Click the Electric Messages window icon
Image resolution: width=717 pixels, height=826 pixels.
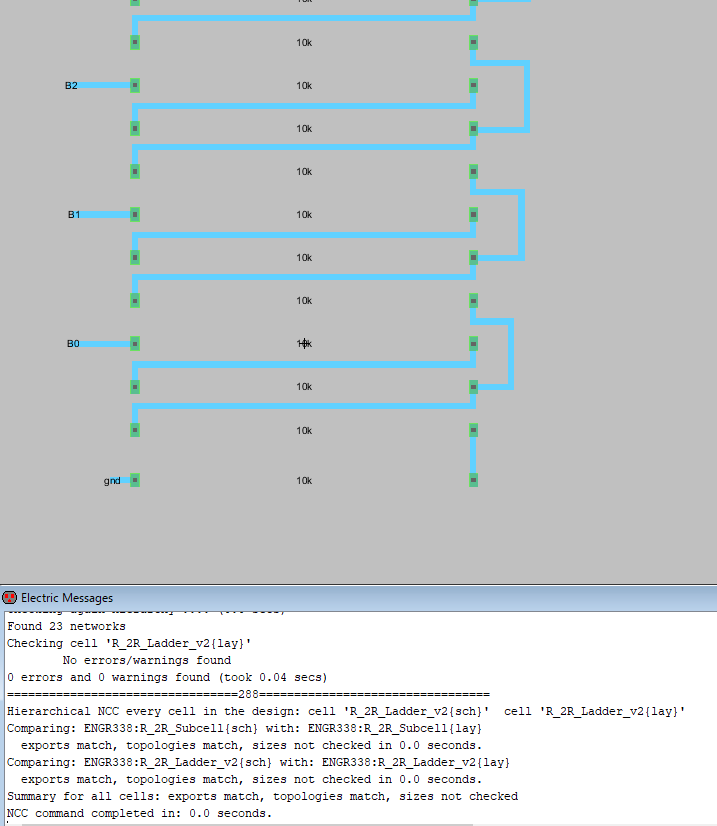(x=10, y=598)
